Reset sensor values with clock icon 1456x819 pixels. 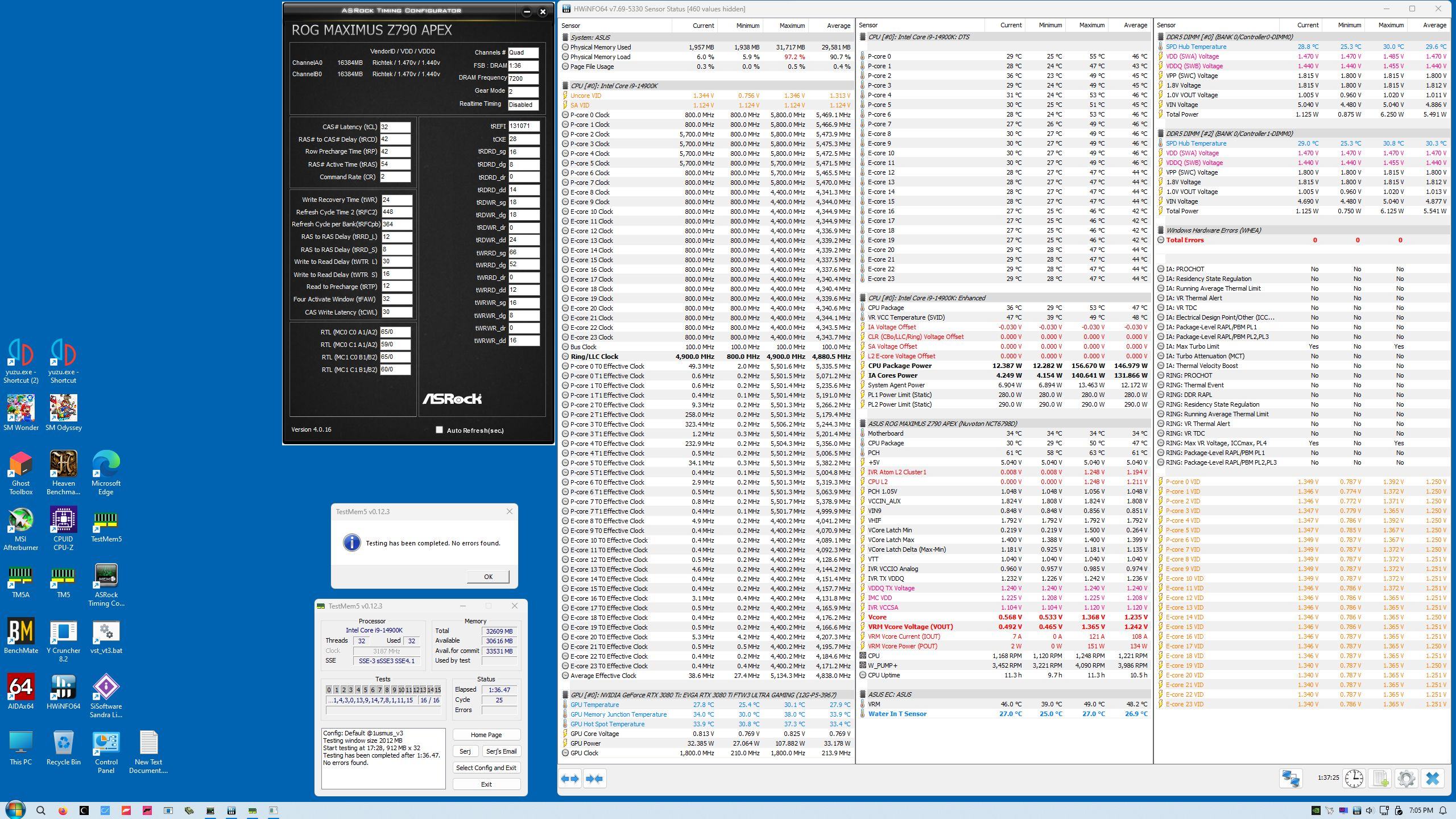(x=1354, y=779)
